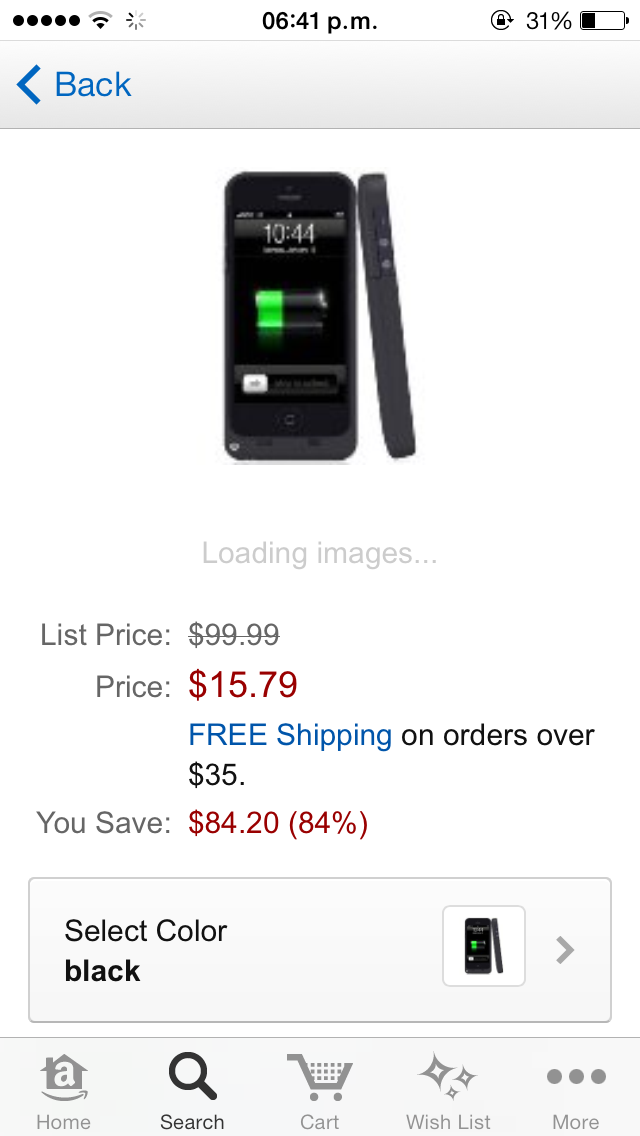The width and height of the screenshot is (640, 1136).
Task: Tap the battery icon in status bar
Action: click(x=604, y=21)
